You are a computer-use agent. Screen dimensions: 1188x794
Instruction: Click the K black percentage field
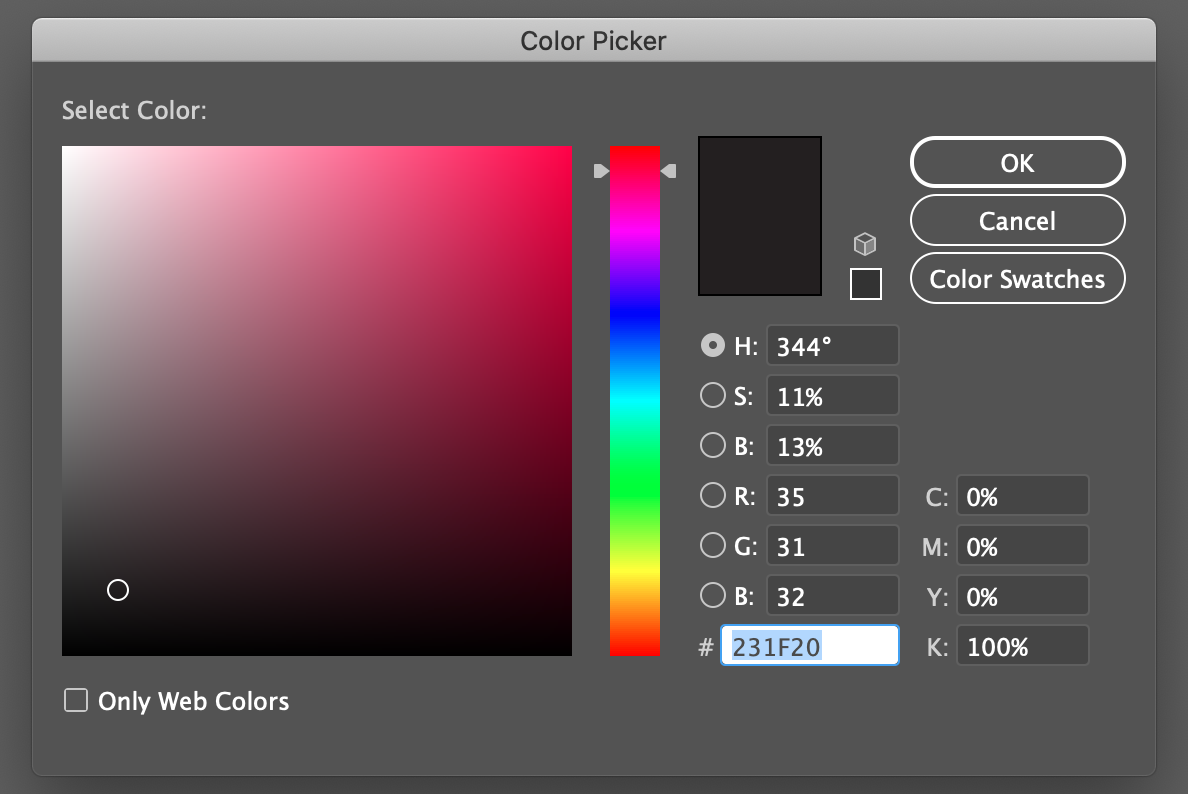1022,647
